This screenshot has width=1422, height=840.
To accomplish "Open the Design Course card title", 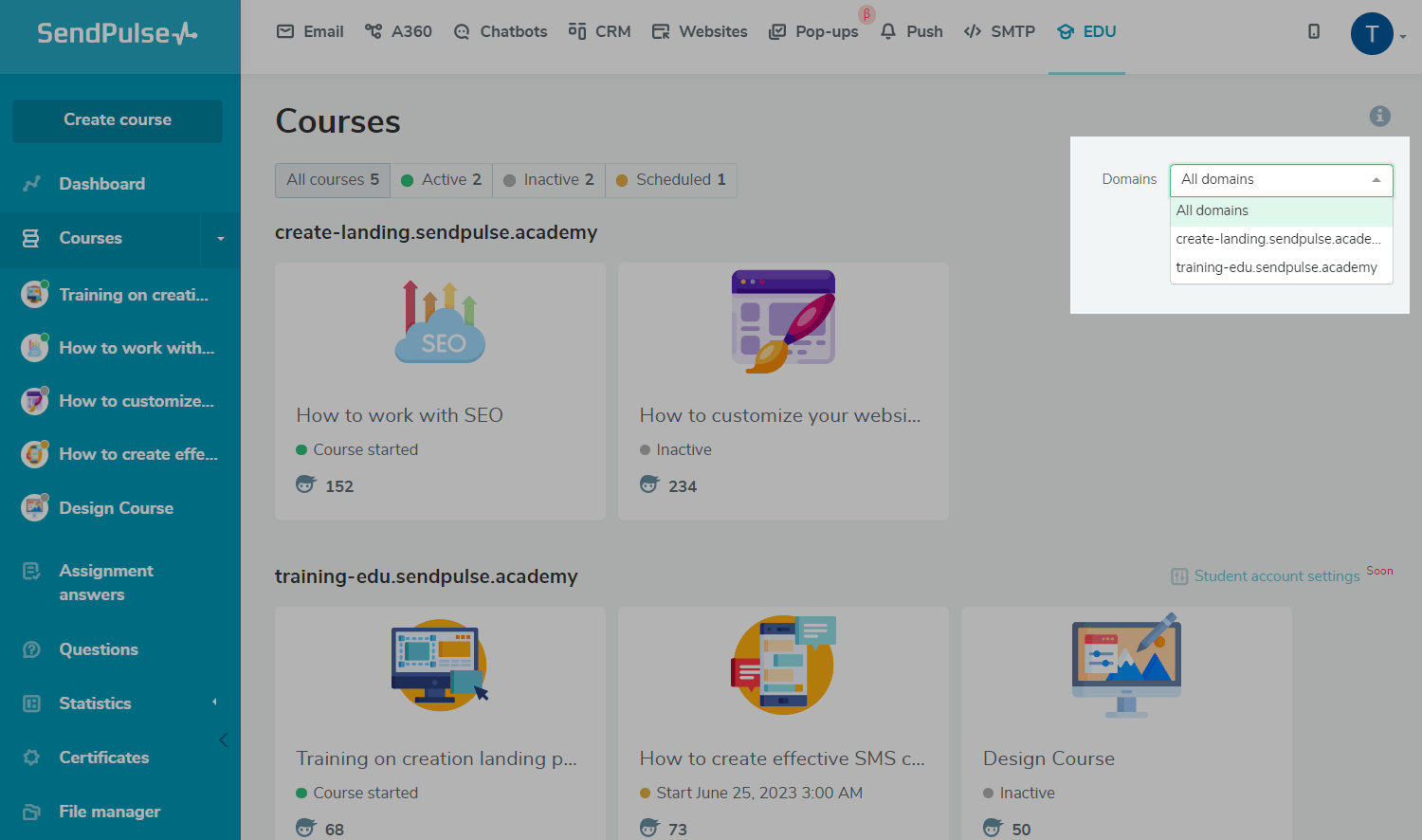I will [1049, 758].
